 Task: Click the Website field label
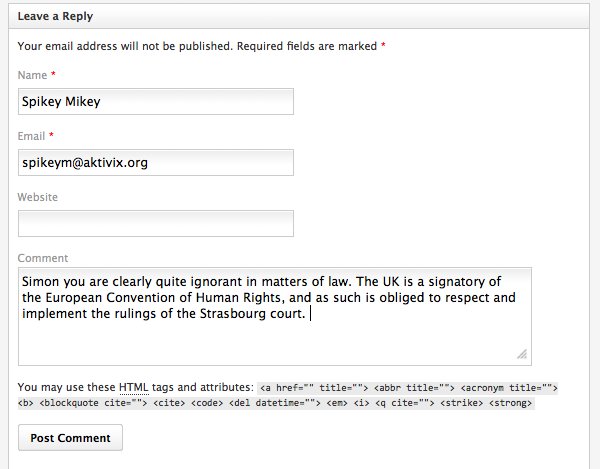38,197
